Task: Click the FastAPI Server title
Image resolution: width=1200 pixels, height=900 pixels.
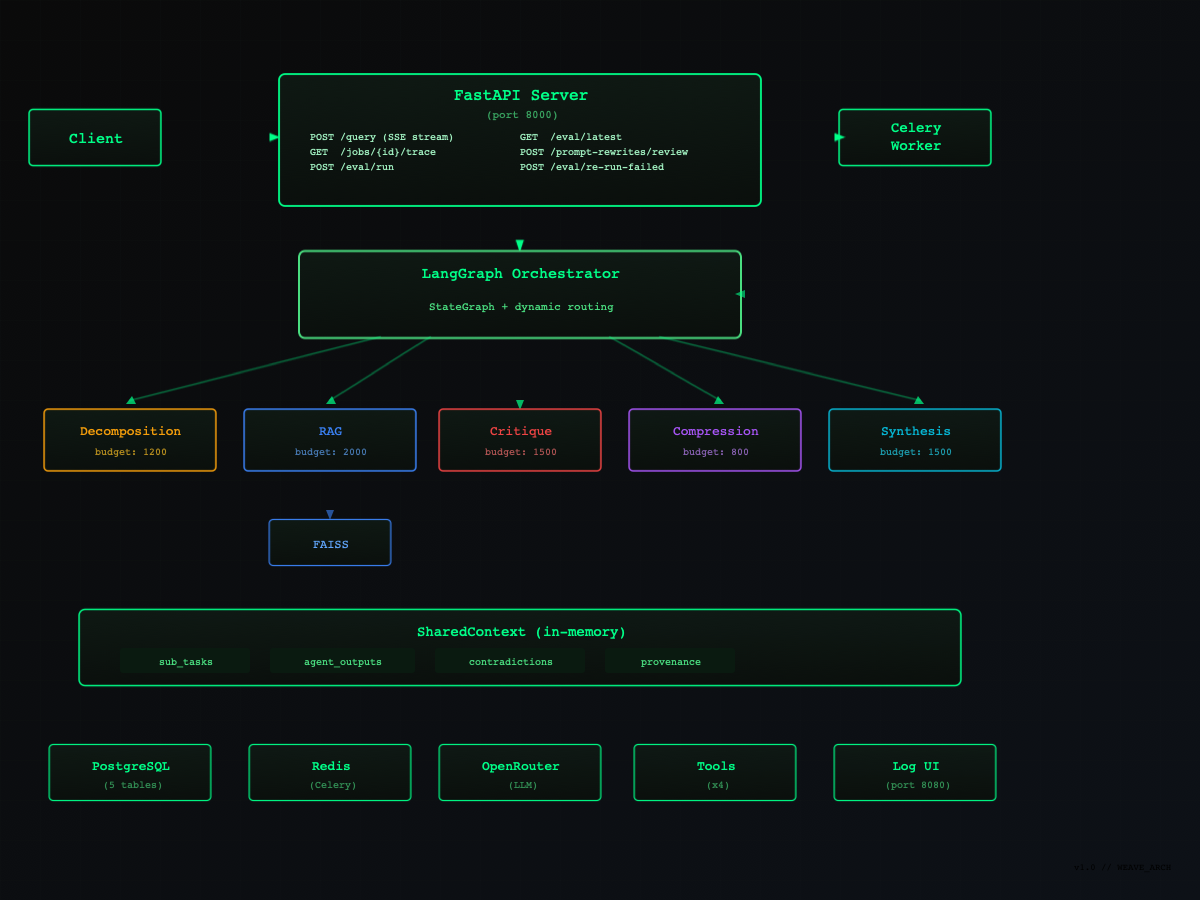Action: (520, 96)
